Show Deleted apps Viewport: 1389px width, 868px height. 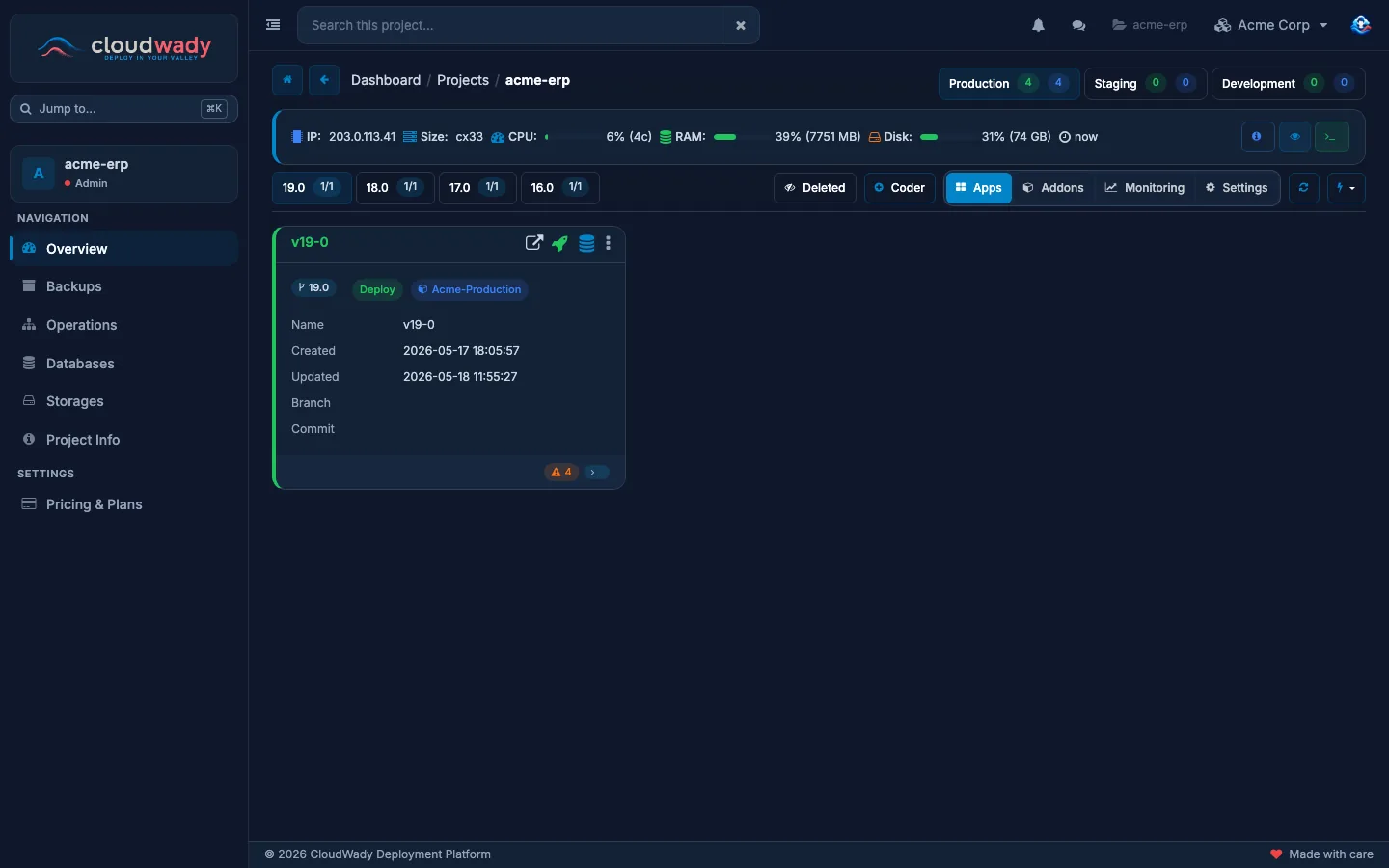[x=815, y=188]
